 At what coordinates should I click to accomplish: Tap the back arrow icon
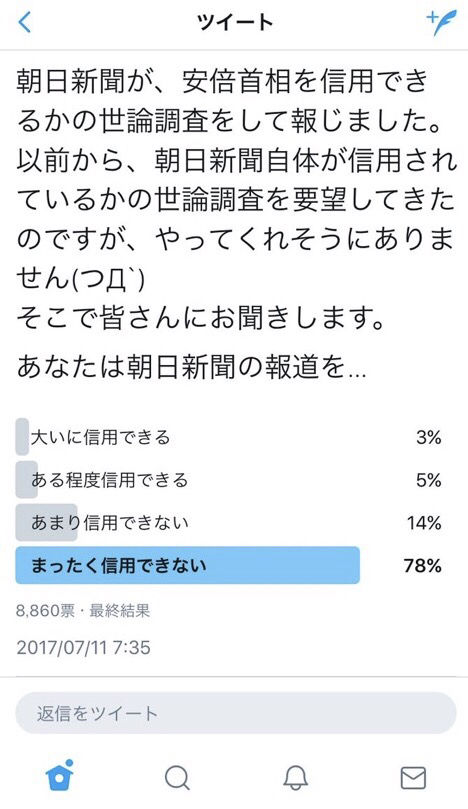click(x=24, y=23)
